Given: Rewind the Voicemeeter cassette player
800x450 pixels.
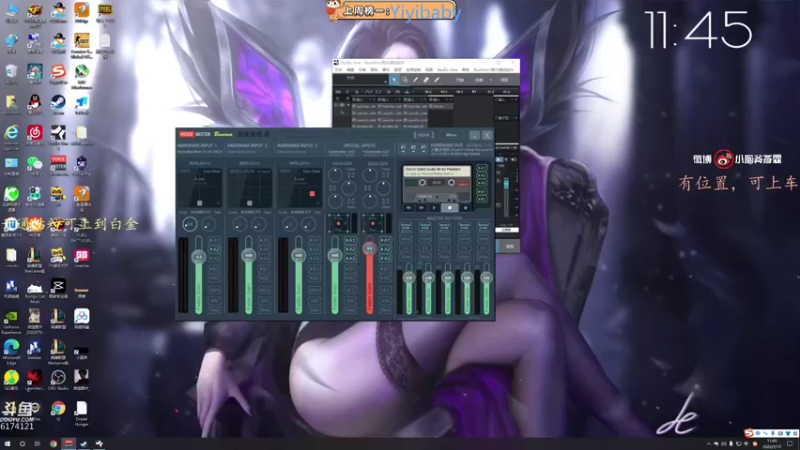Looking at the screenshot, I should 408,208.
